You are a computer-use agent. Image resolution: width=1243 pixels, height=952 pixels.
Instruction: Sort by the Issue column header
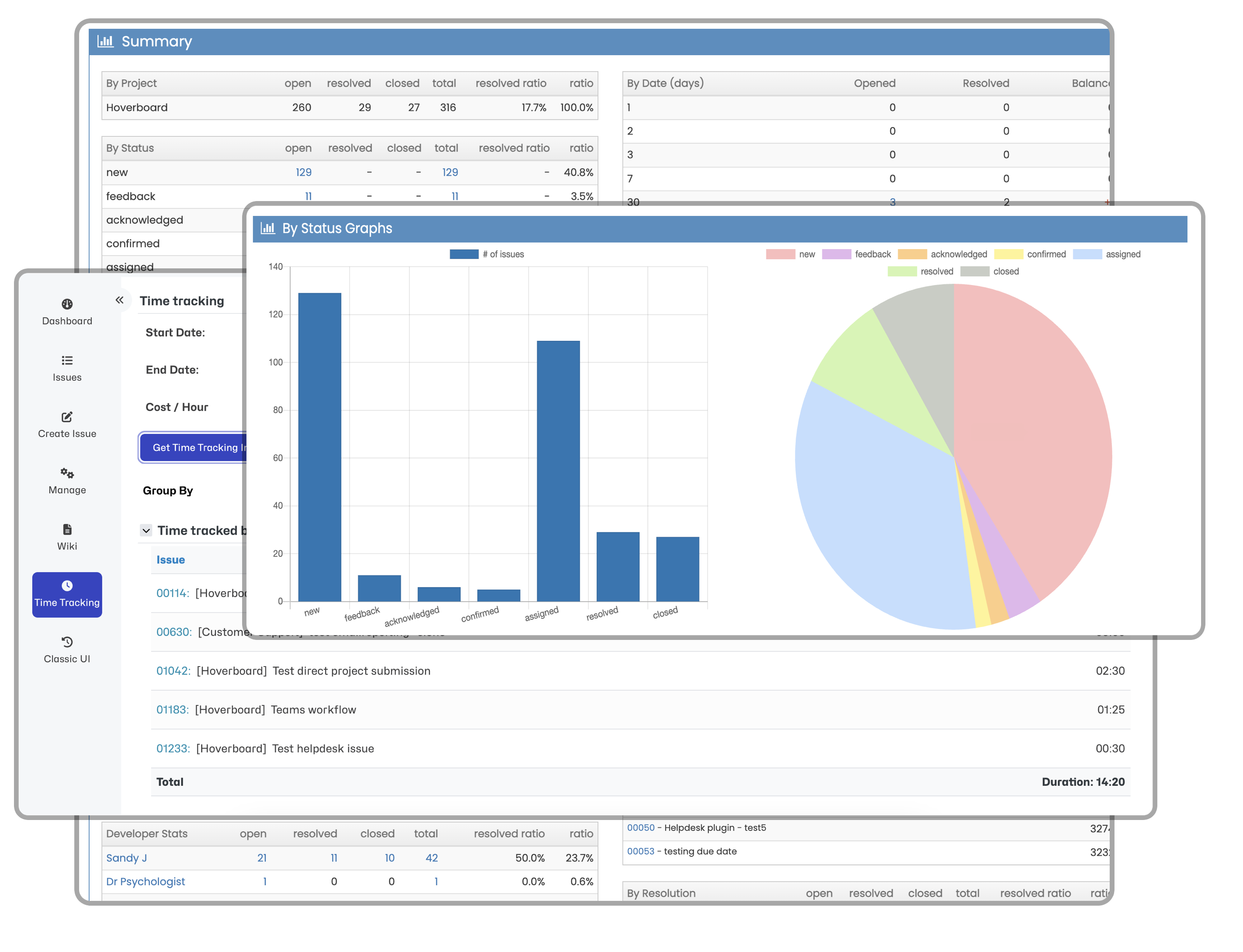170,560
